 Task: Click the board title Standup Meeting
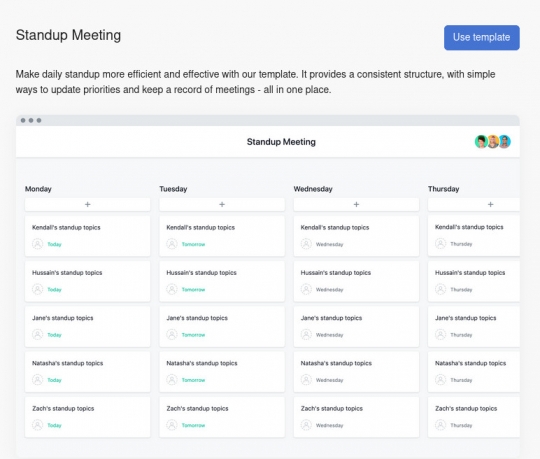point(281,142)
